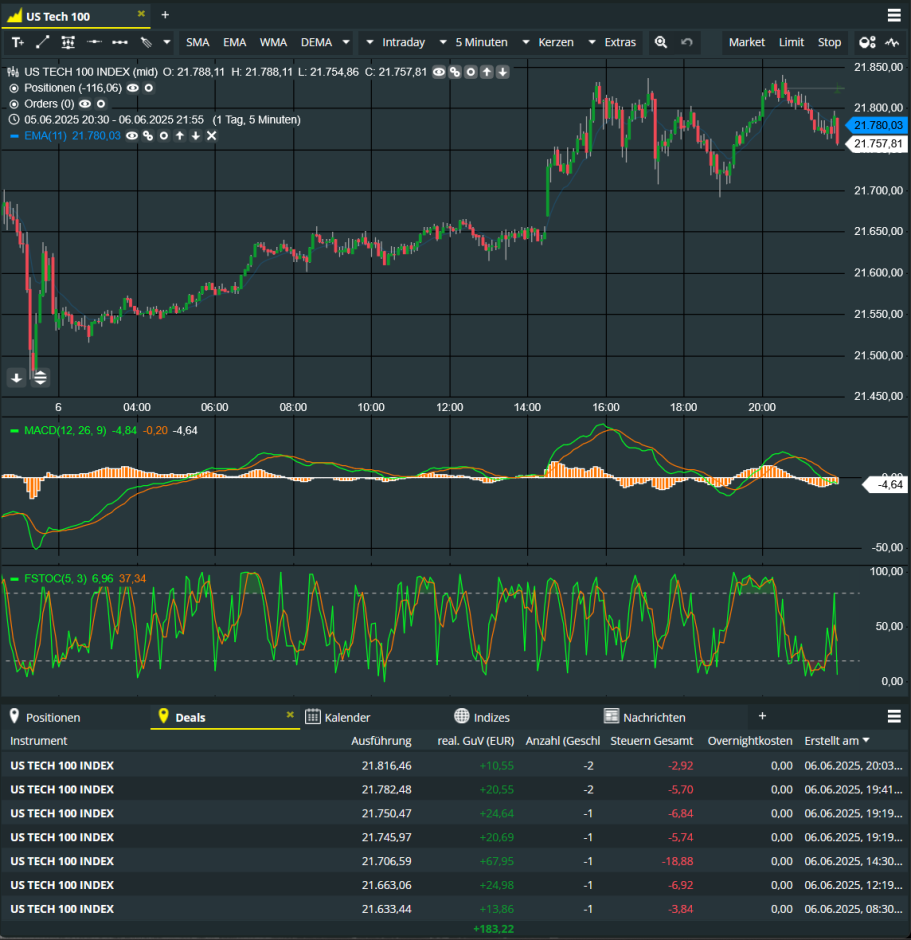Screen dimensions: 911x940
Task: Click the blue 21.780,03 price label
Action: coord(877,125)
